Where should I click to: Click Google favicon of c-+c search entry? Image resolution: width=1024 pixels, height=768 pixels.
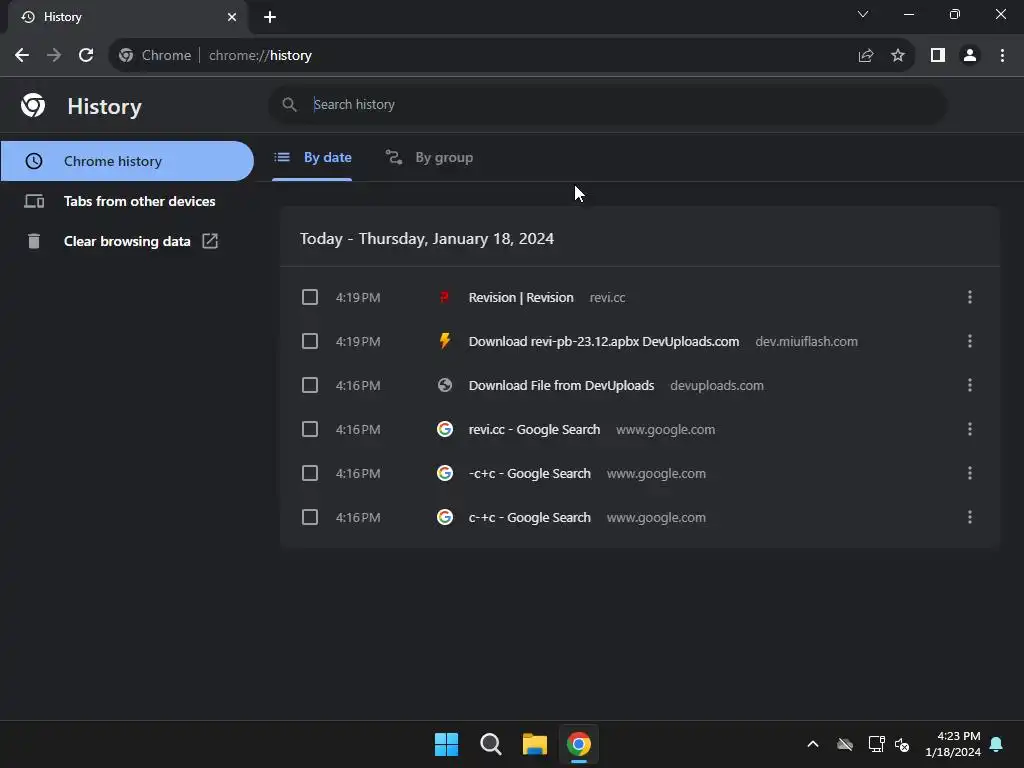click(445, 517)
